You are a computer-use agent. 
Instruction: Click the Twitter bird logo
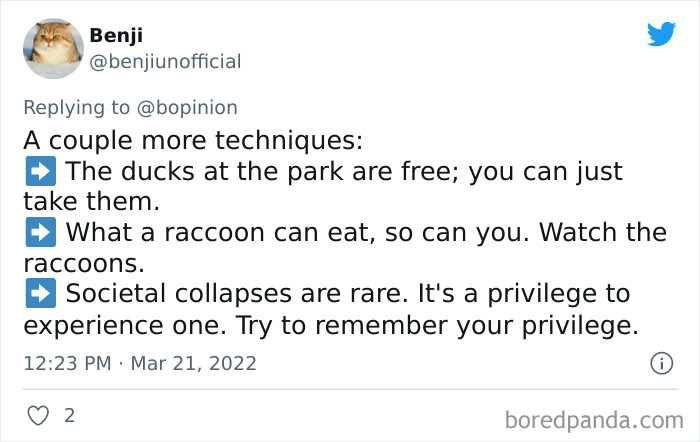[x=661, y=35]
